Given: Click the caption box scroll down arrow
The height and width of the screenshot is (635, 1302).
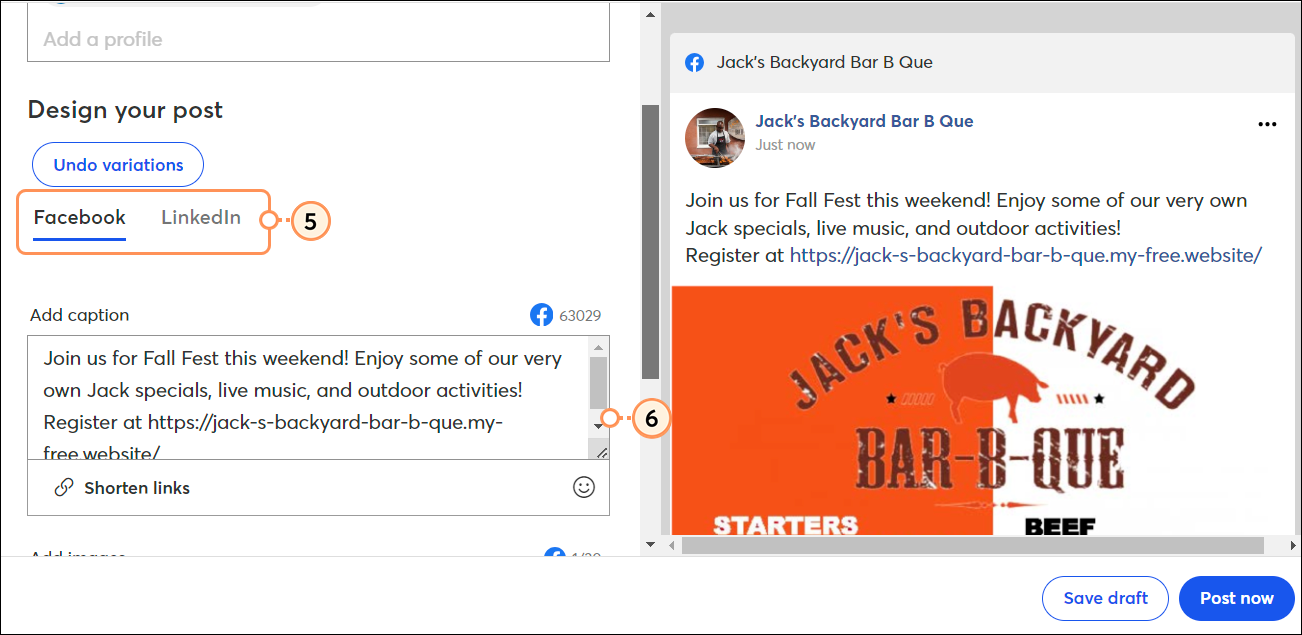Looking at the screenshot, I should point(599,425).
